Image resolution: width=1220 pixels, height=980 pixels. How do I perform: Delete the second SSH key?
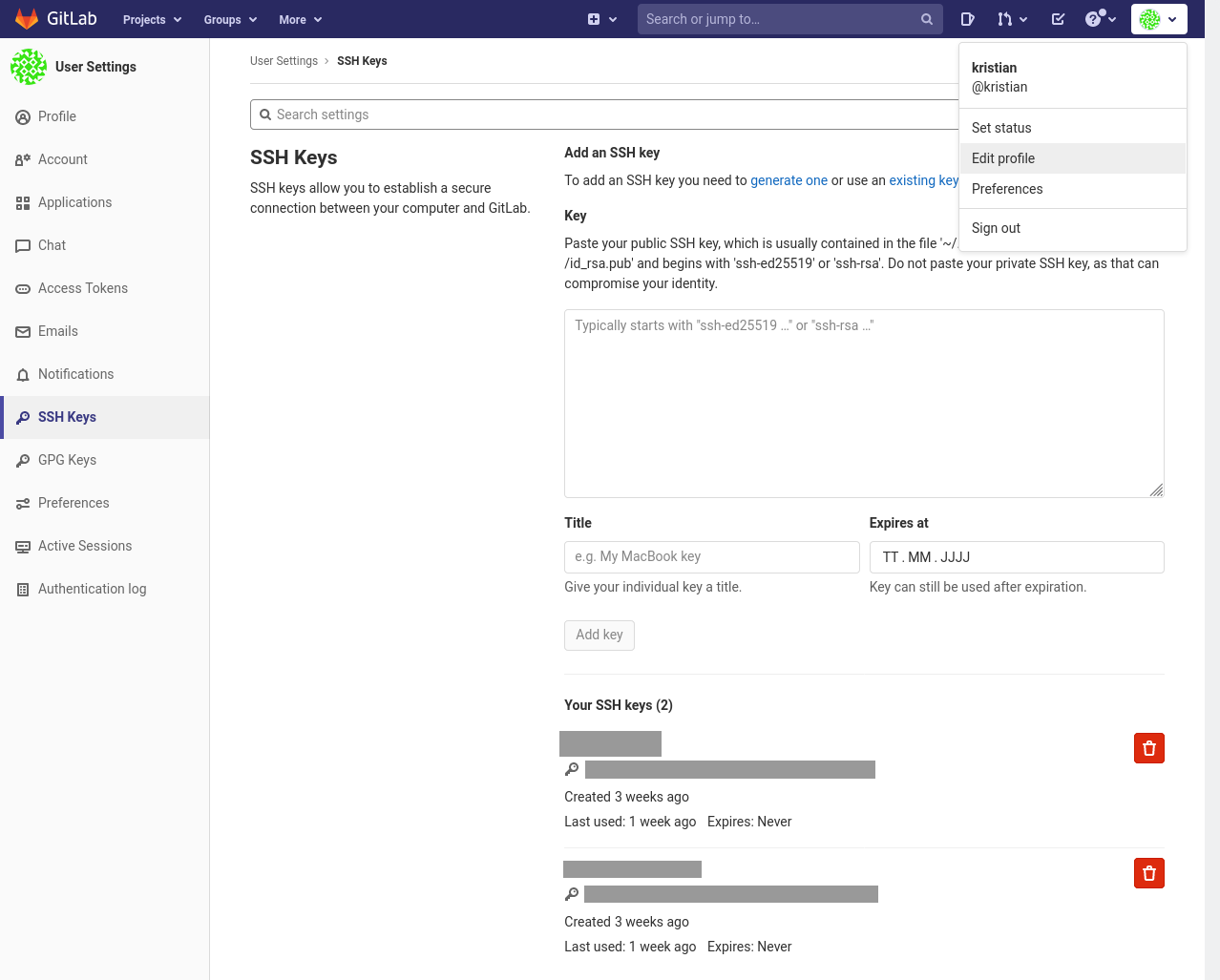pyautogui.click(x=1148, y=873)
